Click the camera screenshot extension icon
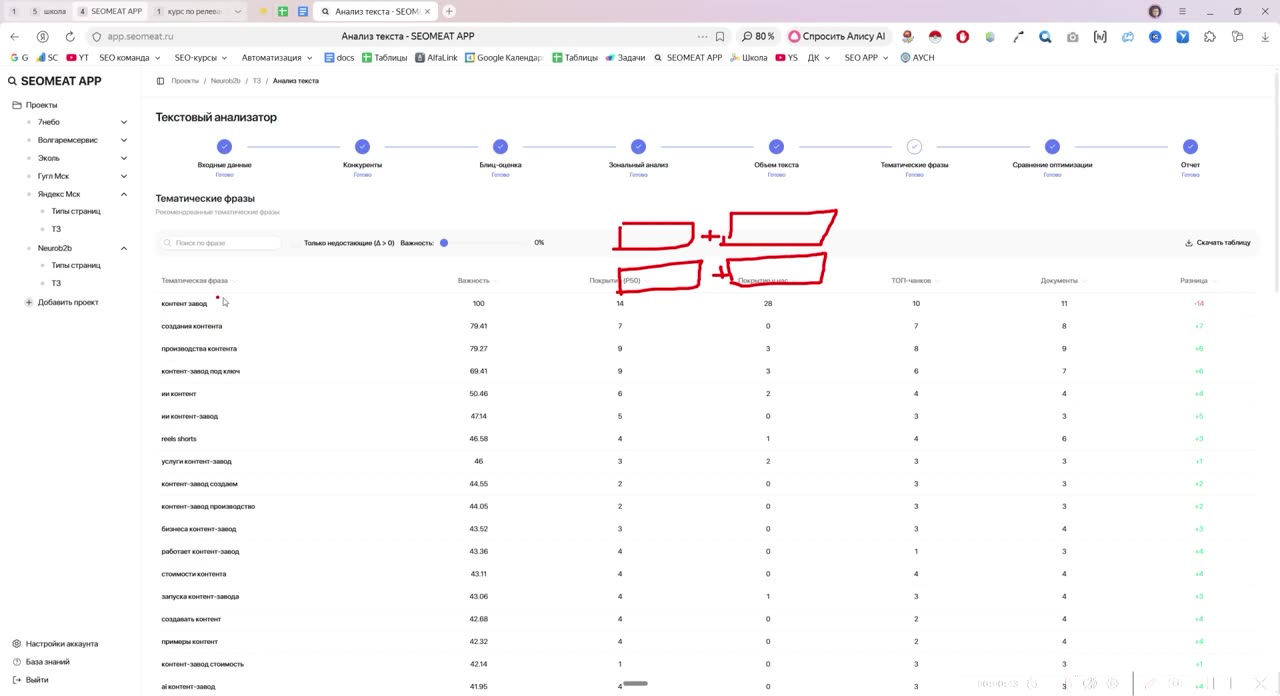The image size is (1280, 696). coord(1073,36)
